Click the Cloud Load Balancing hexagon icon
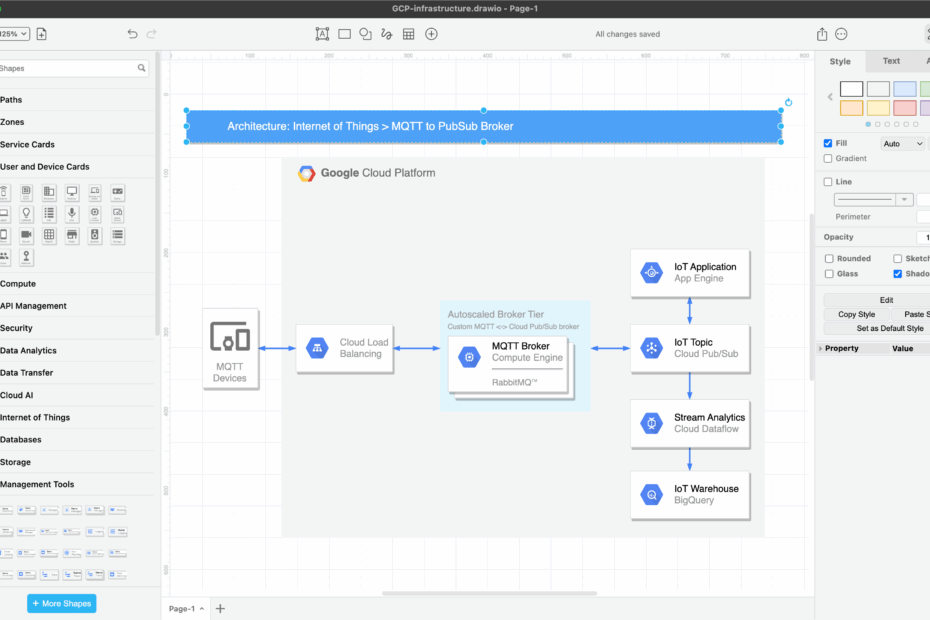The height and width of the screenshot is (620, 930). (317, 348)
